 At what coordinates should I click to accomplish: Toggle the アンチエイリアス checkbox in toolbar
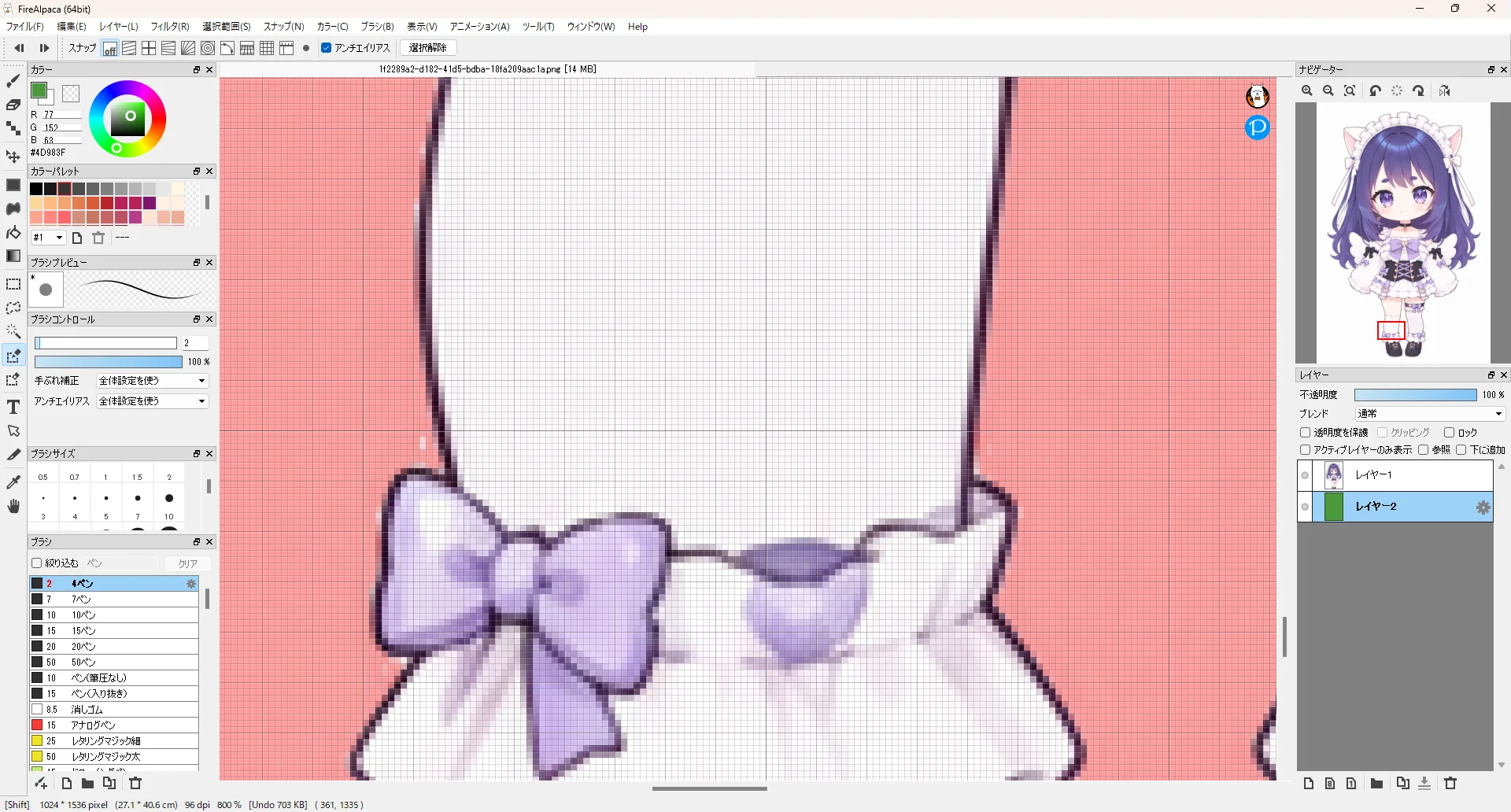click(327, 48)
